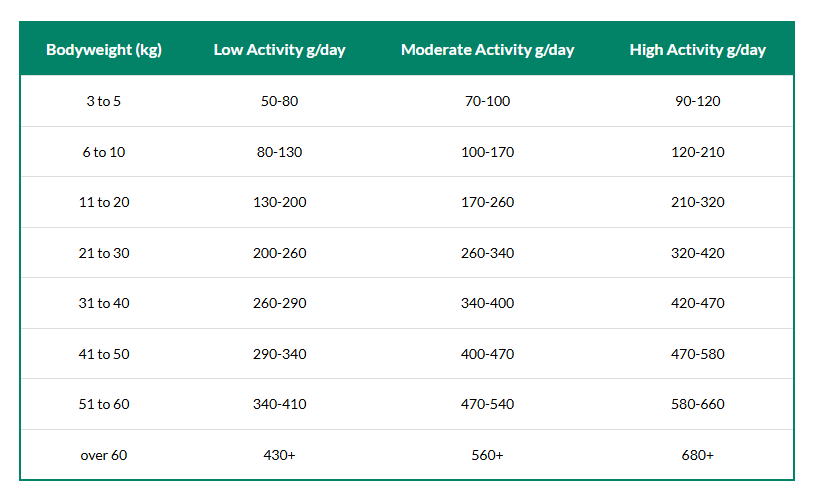Select the 3 to 5 bodyweight cell
This screenshot has width=816, height=494.
[104, 101]
